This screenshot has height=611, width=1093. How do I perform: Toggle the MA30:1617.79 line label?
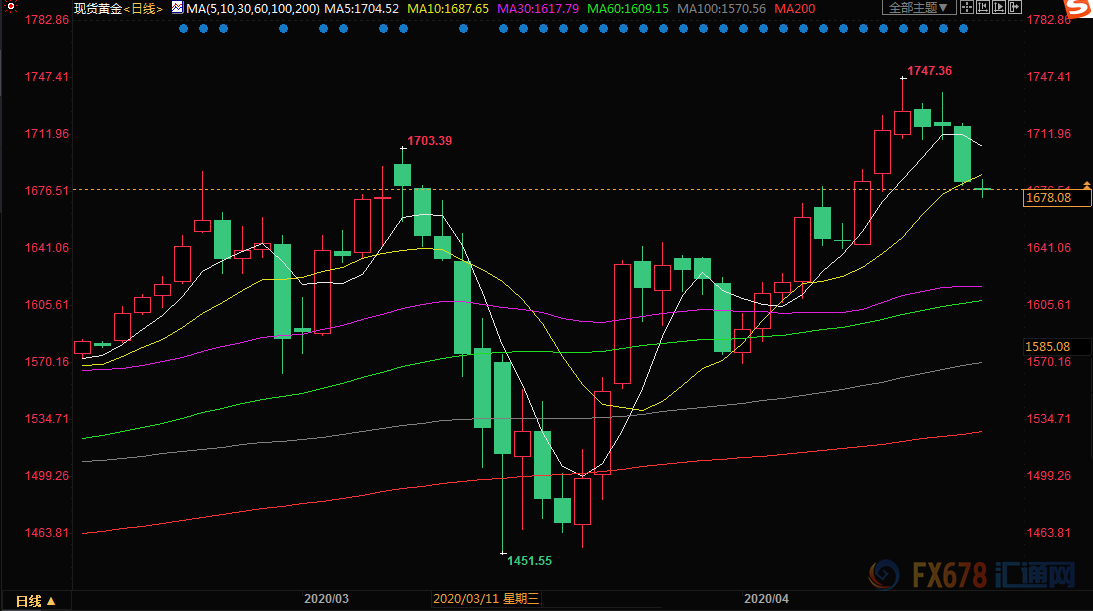538,8
